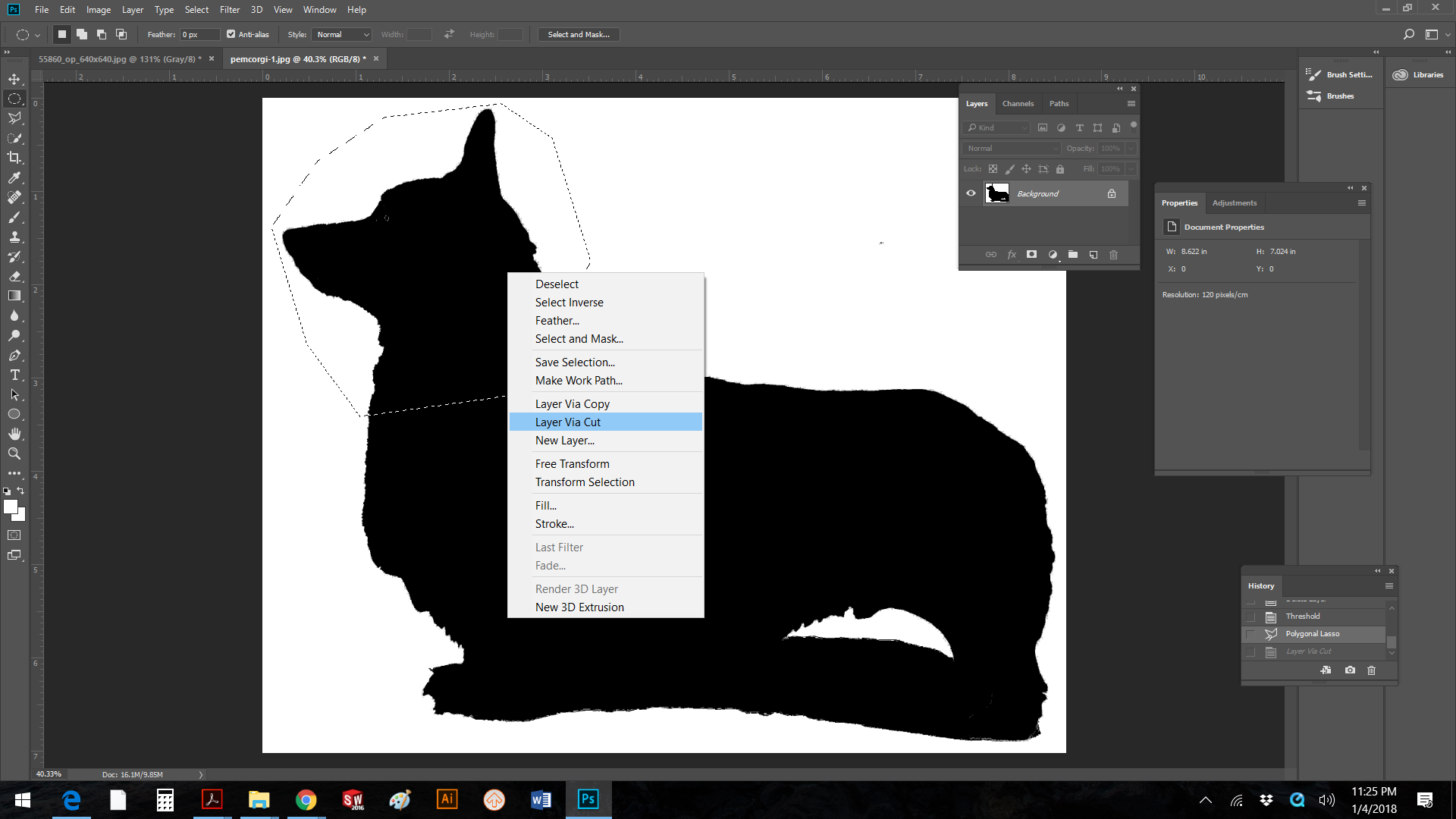Select the Eyedropper tool
Screen dimensions: 1456x819
pyautogui.click(x=14, y=177)
